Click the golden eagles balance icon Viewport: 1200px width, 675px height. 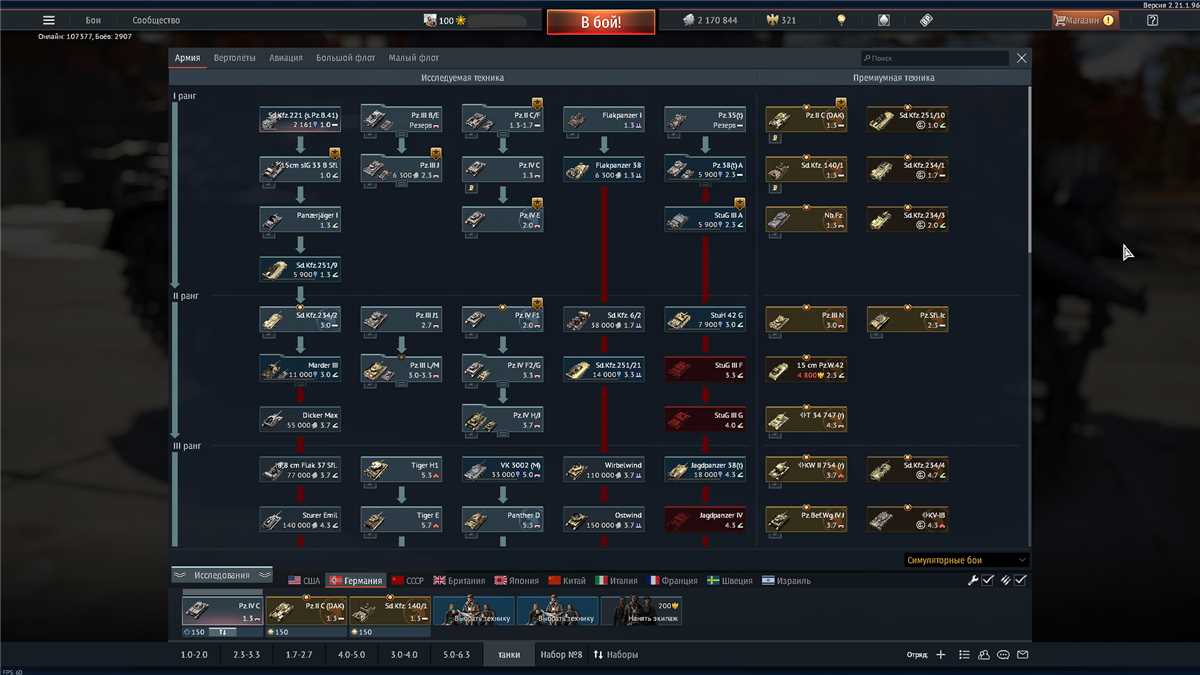(x=771, y=20)
